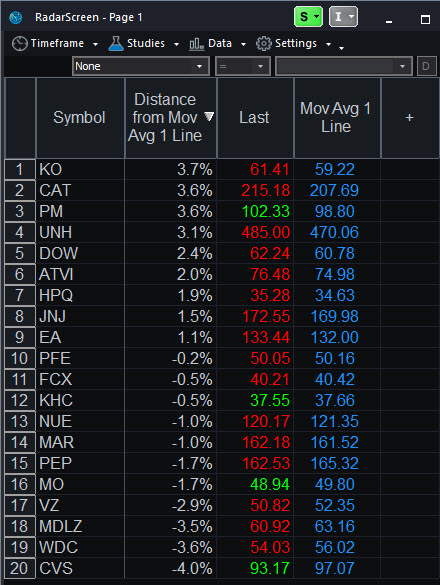Expand the empty value combo box
Viewport: 440px width, 585px height.
coord(344,66)
